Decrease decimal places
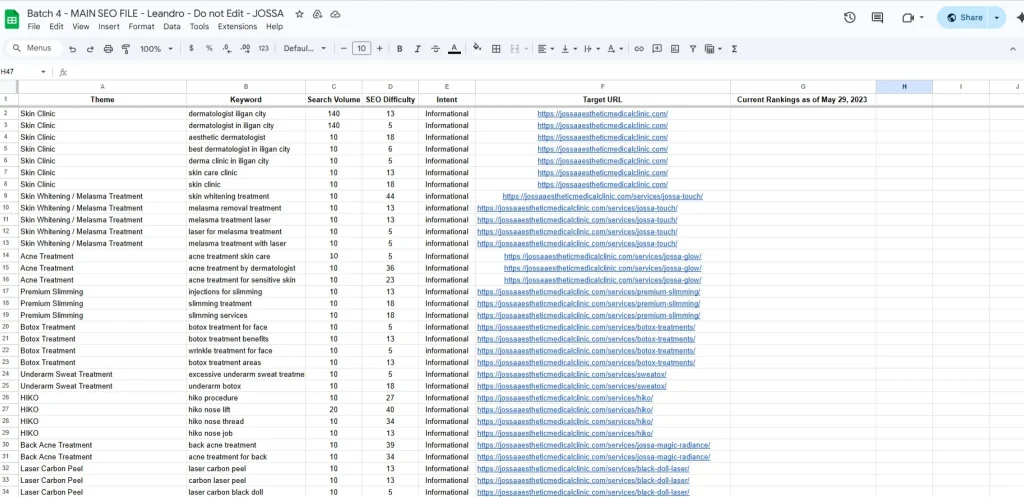This screenshot has width=1024, height=497. click(227, 48)
